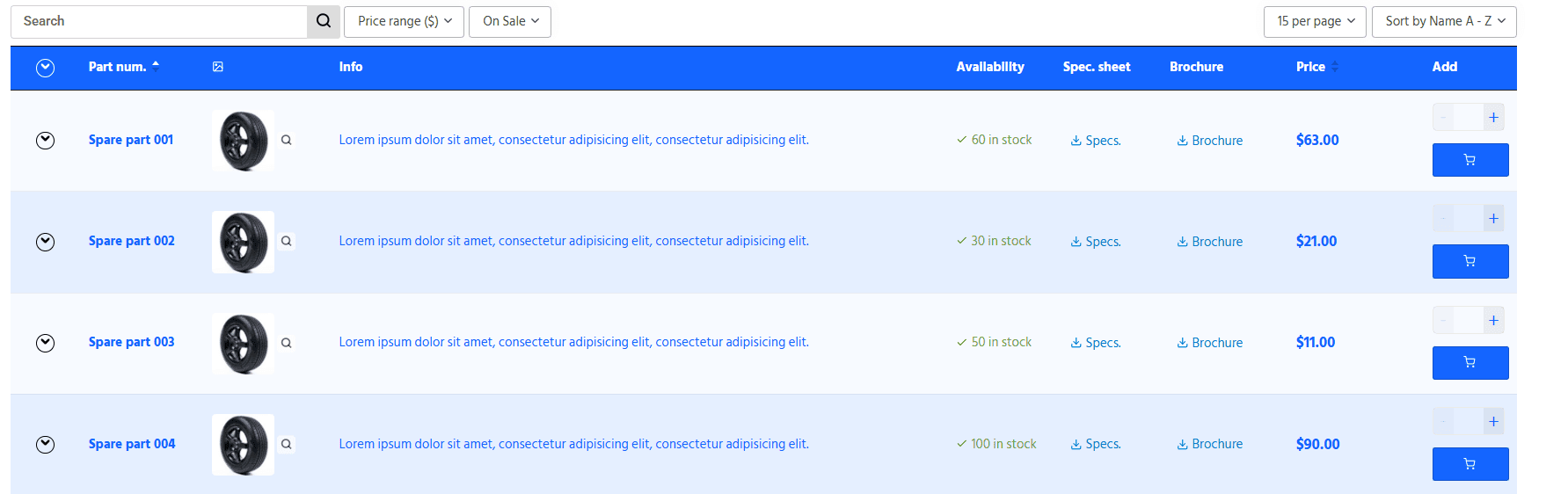Open the Price range ($) dropdown
Viewport: 1568px width, 494px height.
coord(404,22)
